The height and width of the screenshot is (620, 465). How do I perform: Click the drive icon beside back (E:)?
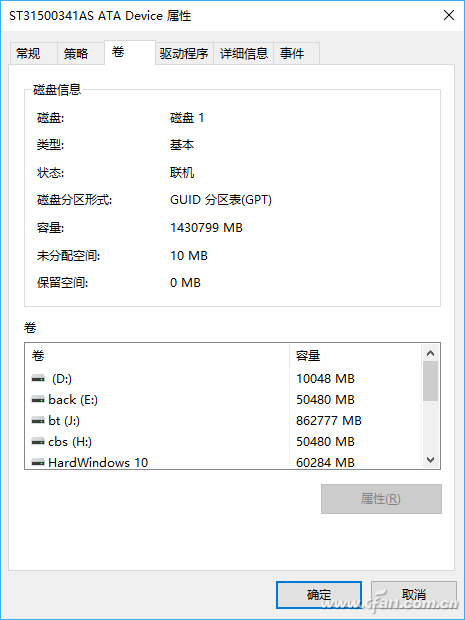38,400
